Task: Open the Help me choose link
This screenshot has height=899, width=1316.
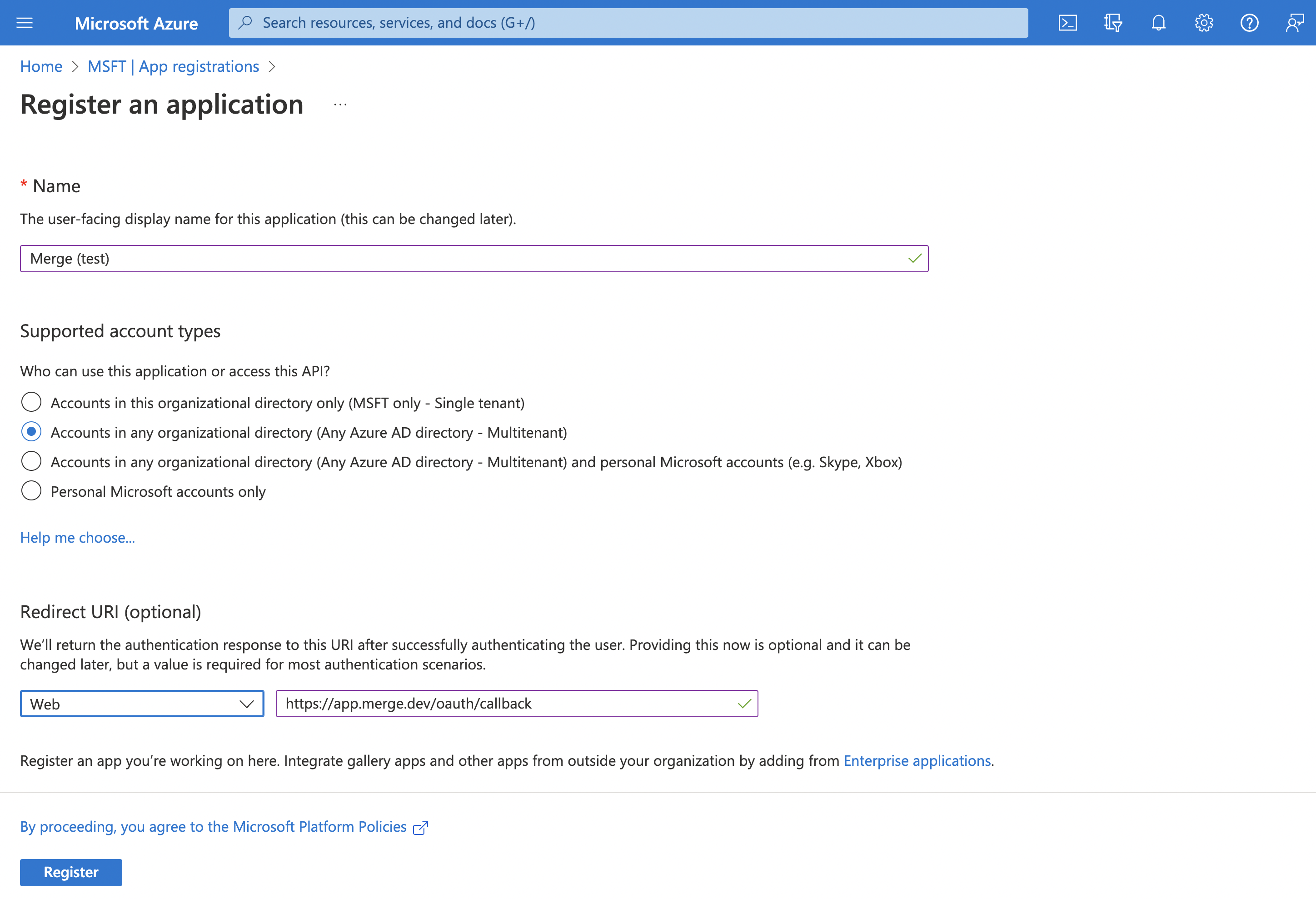Action: (x=78, y=538)
